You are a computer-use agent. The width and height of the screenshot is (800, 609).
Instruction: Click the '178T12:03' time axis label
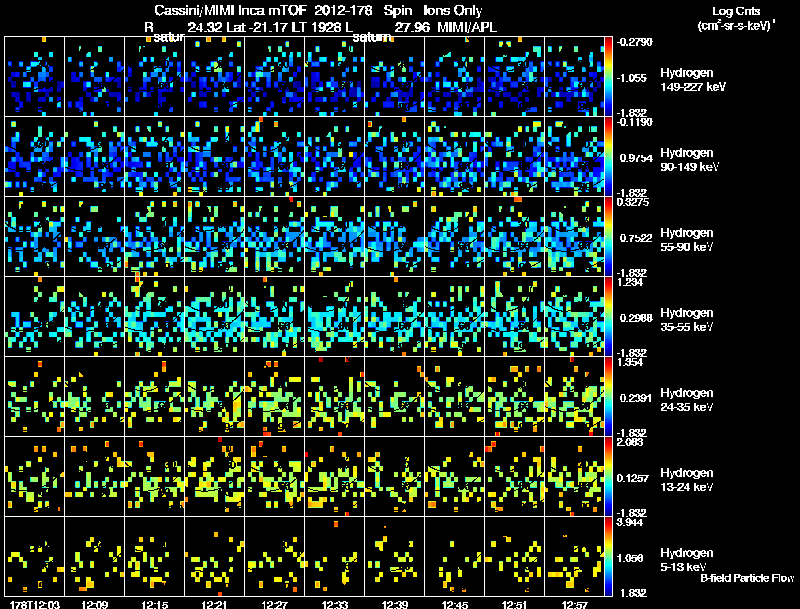click(x=35, y=604)
